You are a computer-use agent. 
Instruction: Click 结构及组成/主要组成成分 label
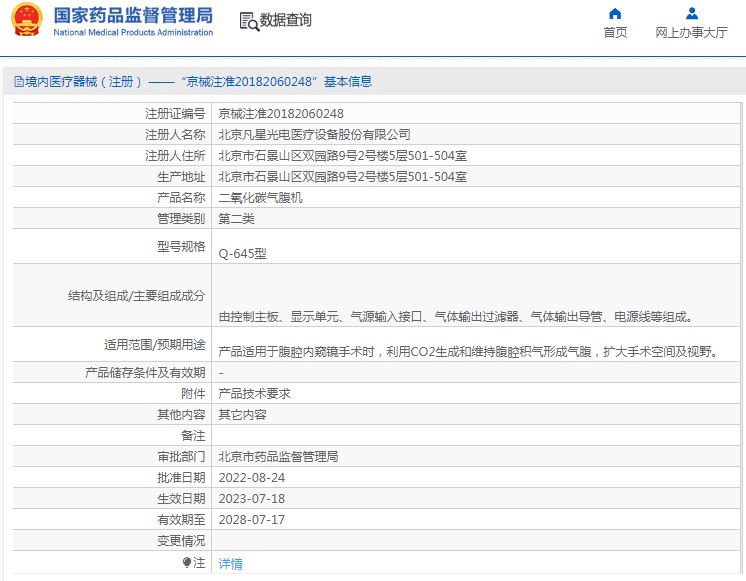[137, 295]
